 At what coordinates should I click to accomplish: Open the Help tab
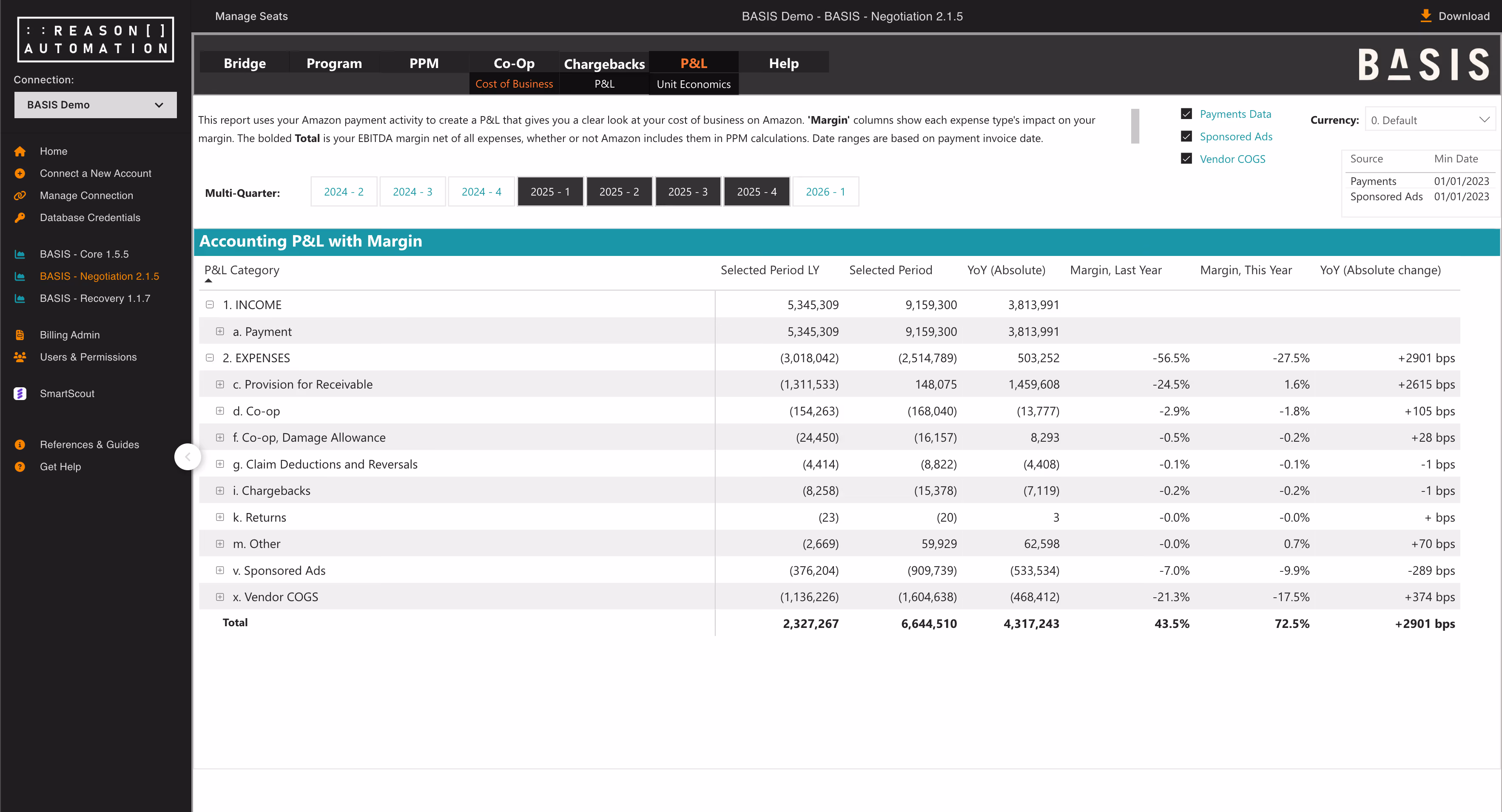pyautogui.click(x=784, y=63)
